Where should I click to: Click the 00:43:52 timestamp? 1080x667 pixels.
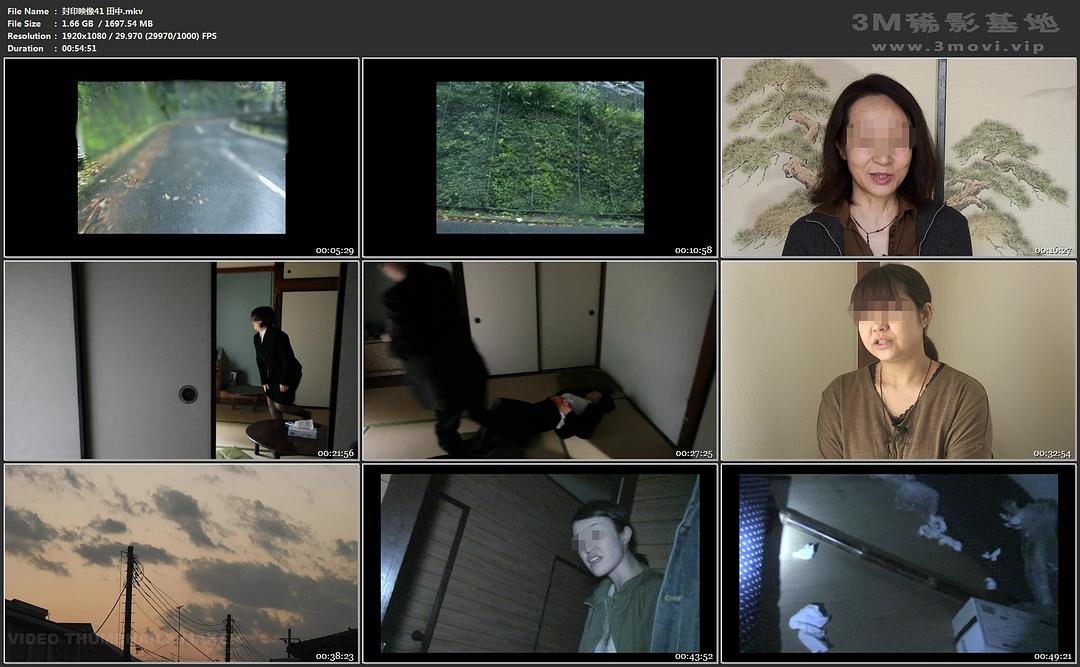pos(694,656)
